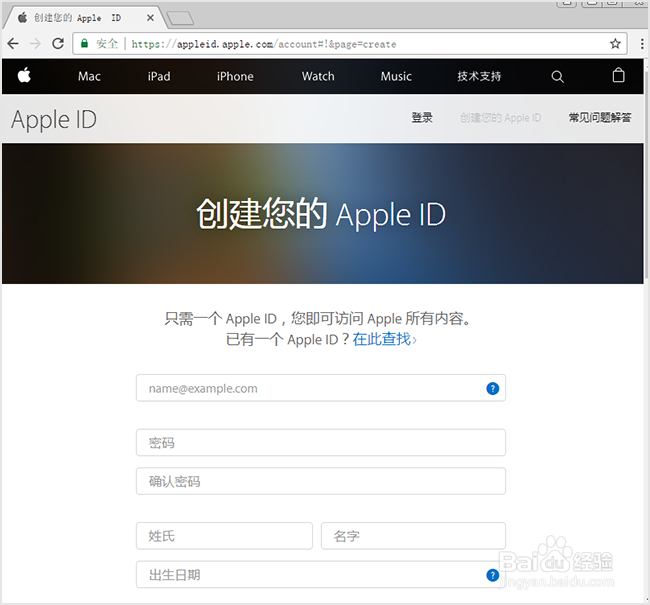This screenshot has width=650, height=605.
Task: Click the 安全 security label
Action: pyautogui.click(x=107, y=44)
